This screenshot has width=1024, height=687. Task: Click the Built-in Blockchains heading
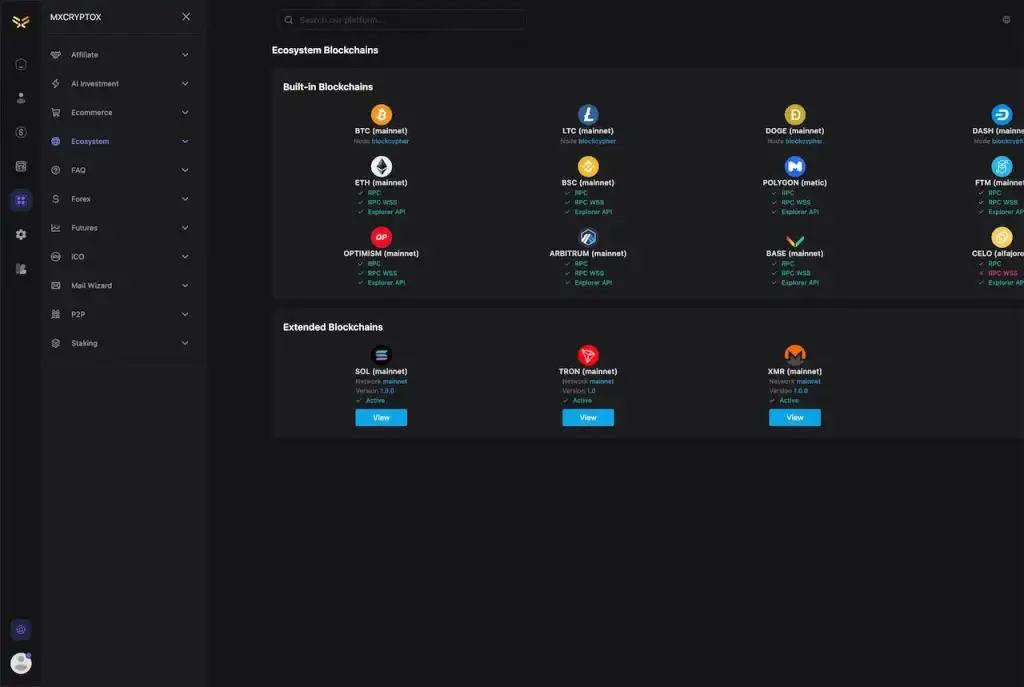pyautogui.click(x=328, y=87)
